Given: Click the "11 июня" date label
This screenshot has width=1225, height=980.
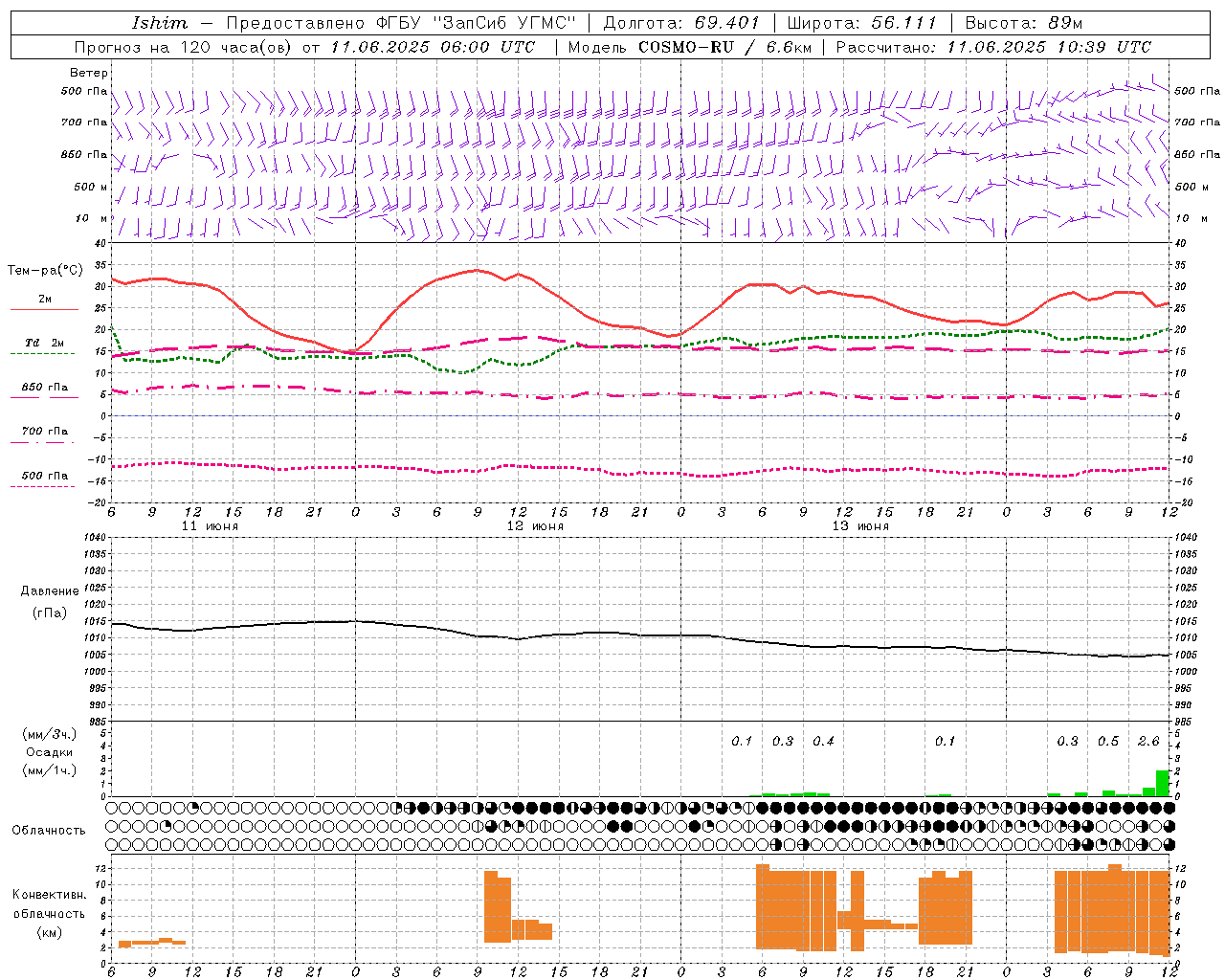Looking at the screenshot, I should coord(210,526).
